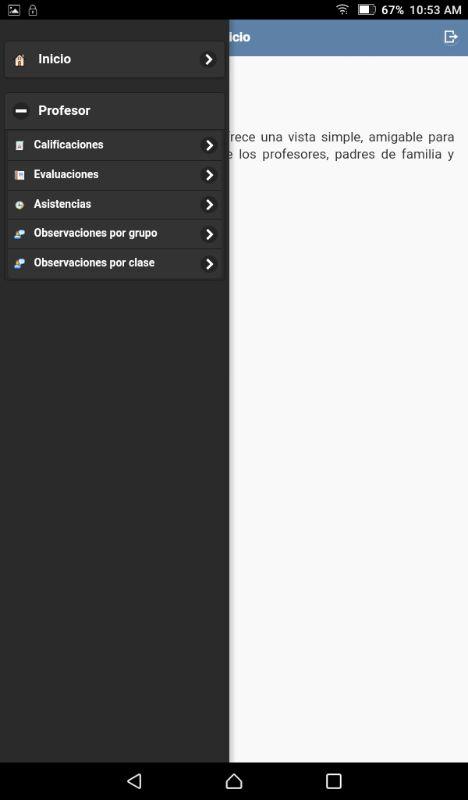The image size is (468, 800).
Task: Open the Evaluaciones menu item
Action: (x=115, y=175)
